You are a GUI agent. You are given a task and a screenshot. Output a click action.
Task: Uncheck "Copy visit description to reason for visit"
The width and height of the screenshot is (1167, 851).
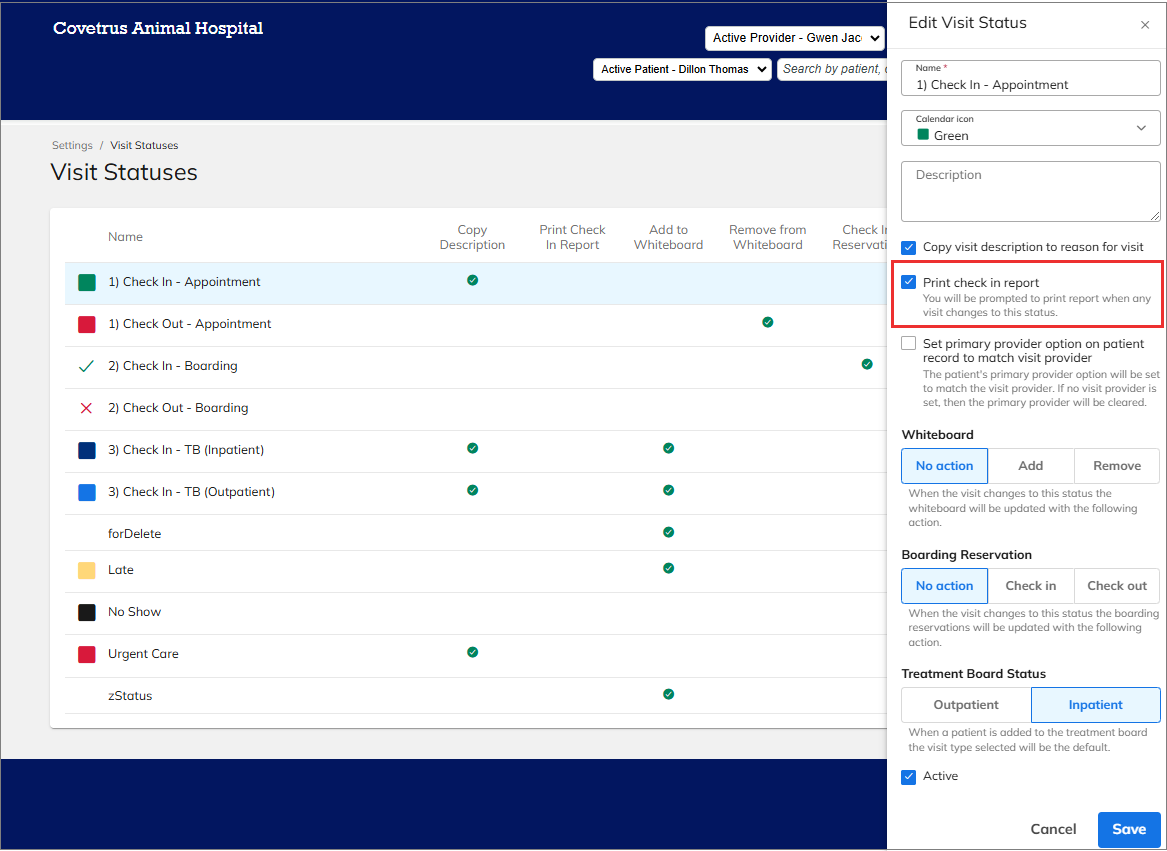click(x=908, y=247)
